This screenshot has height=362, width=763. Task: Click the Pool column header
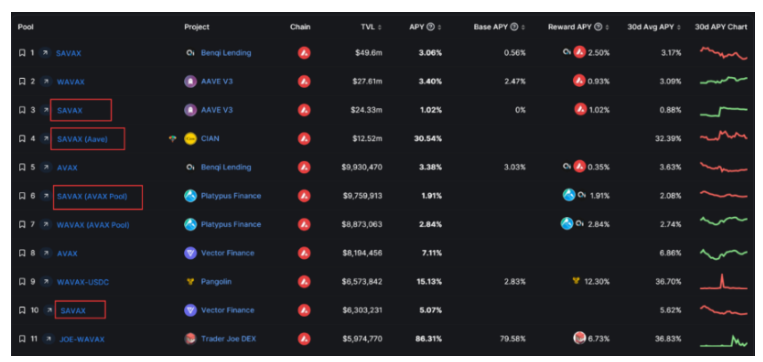(25, 27)
